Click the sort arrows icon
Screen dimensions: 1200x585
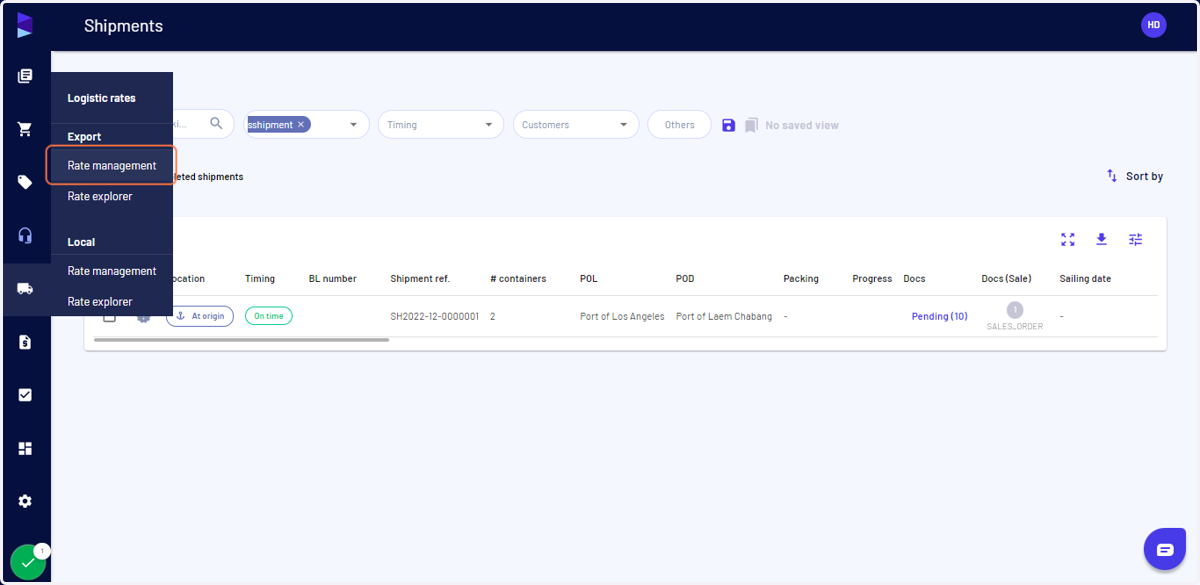point(1112,176)
